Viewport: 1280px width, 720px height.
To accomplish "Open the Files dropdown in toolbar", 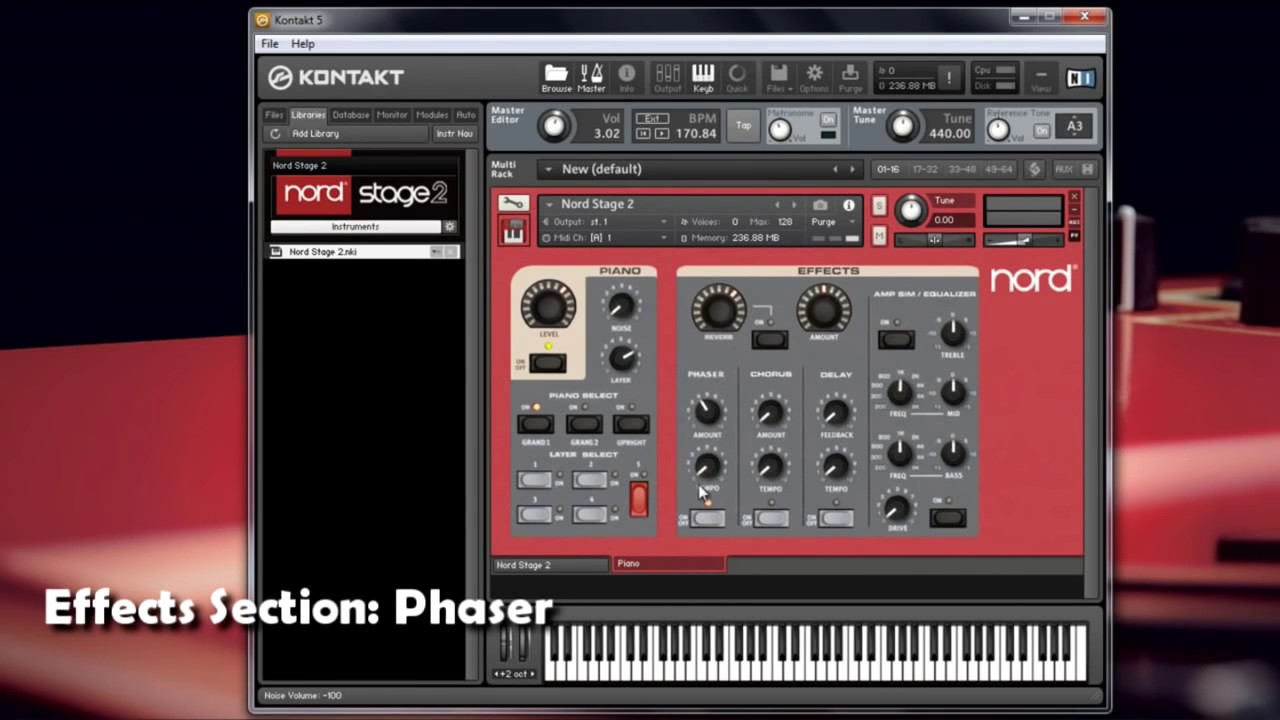I will (778, 77).
